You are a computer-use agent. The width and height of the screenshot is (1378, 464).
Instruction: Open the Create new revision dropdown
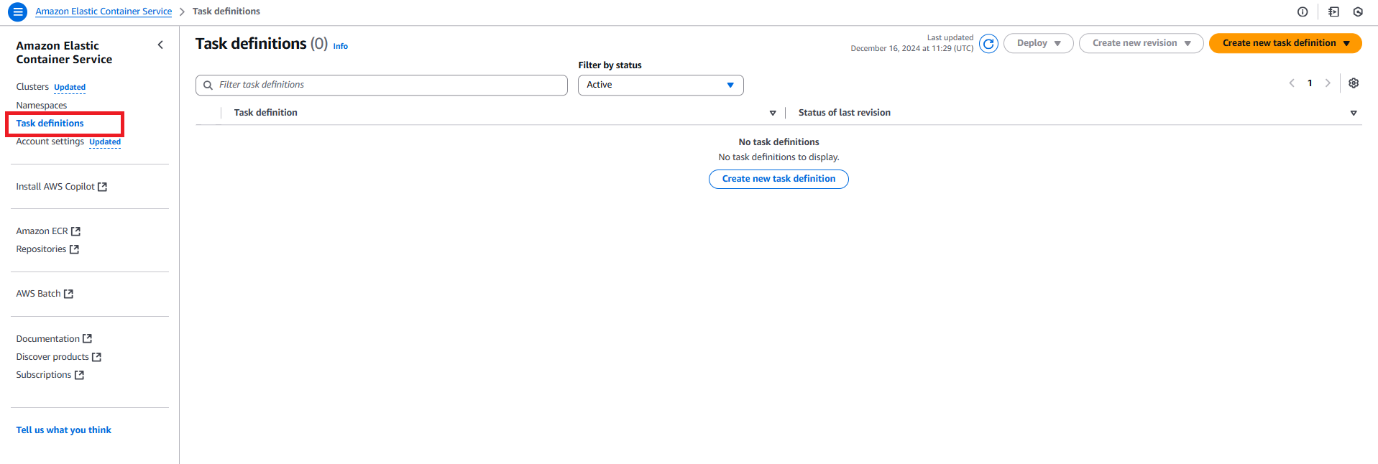(1141, 43)
